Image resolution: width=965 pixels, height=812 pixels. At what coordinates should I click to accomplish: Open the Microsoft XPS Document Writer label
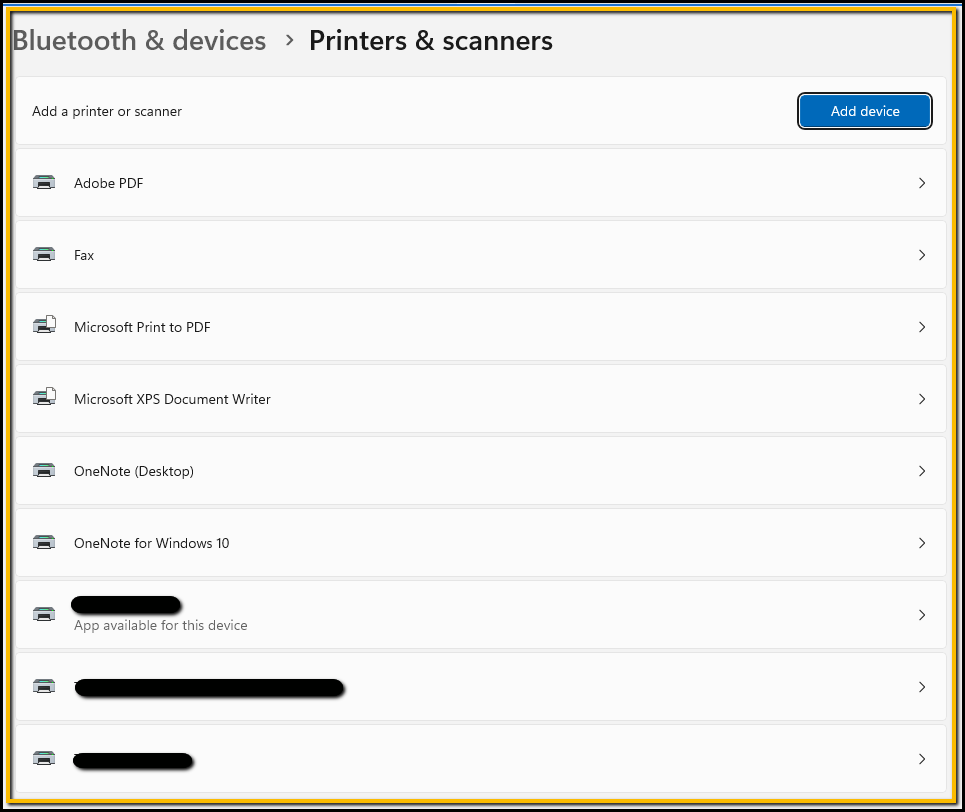coord(172,399)
